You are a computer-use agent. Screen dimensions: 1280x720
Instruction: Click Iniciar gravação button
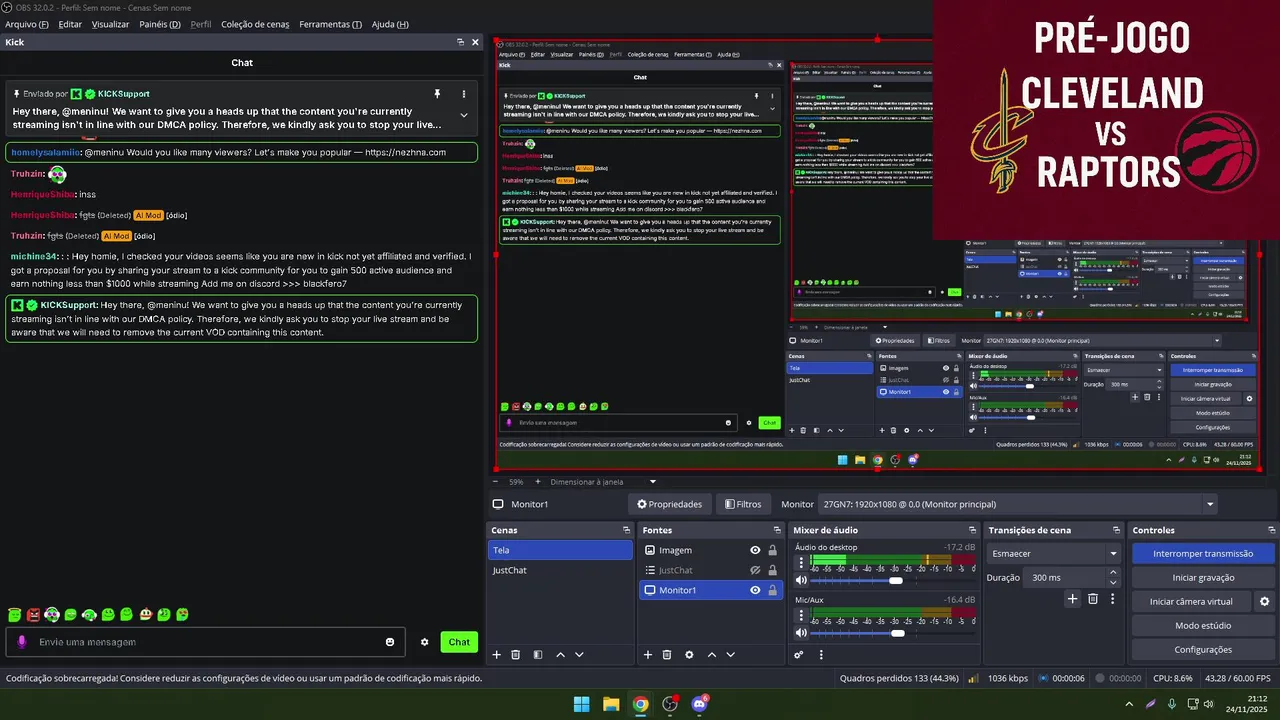(x=1203, y=577)
